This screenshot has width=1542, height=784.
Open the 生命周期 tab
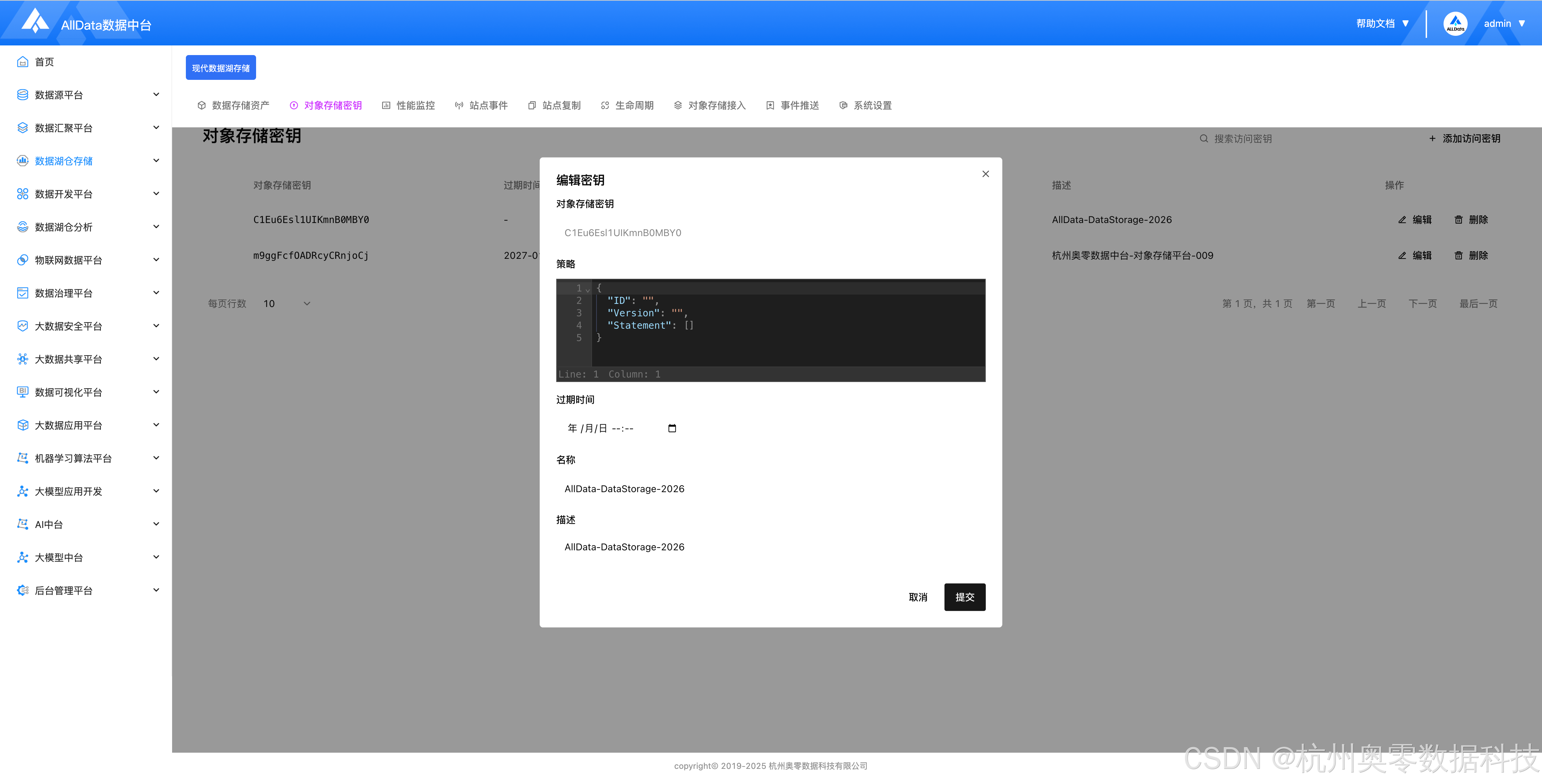(x=634, y=105)
